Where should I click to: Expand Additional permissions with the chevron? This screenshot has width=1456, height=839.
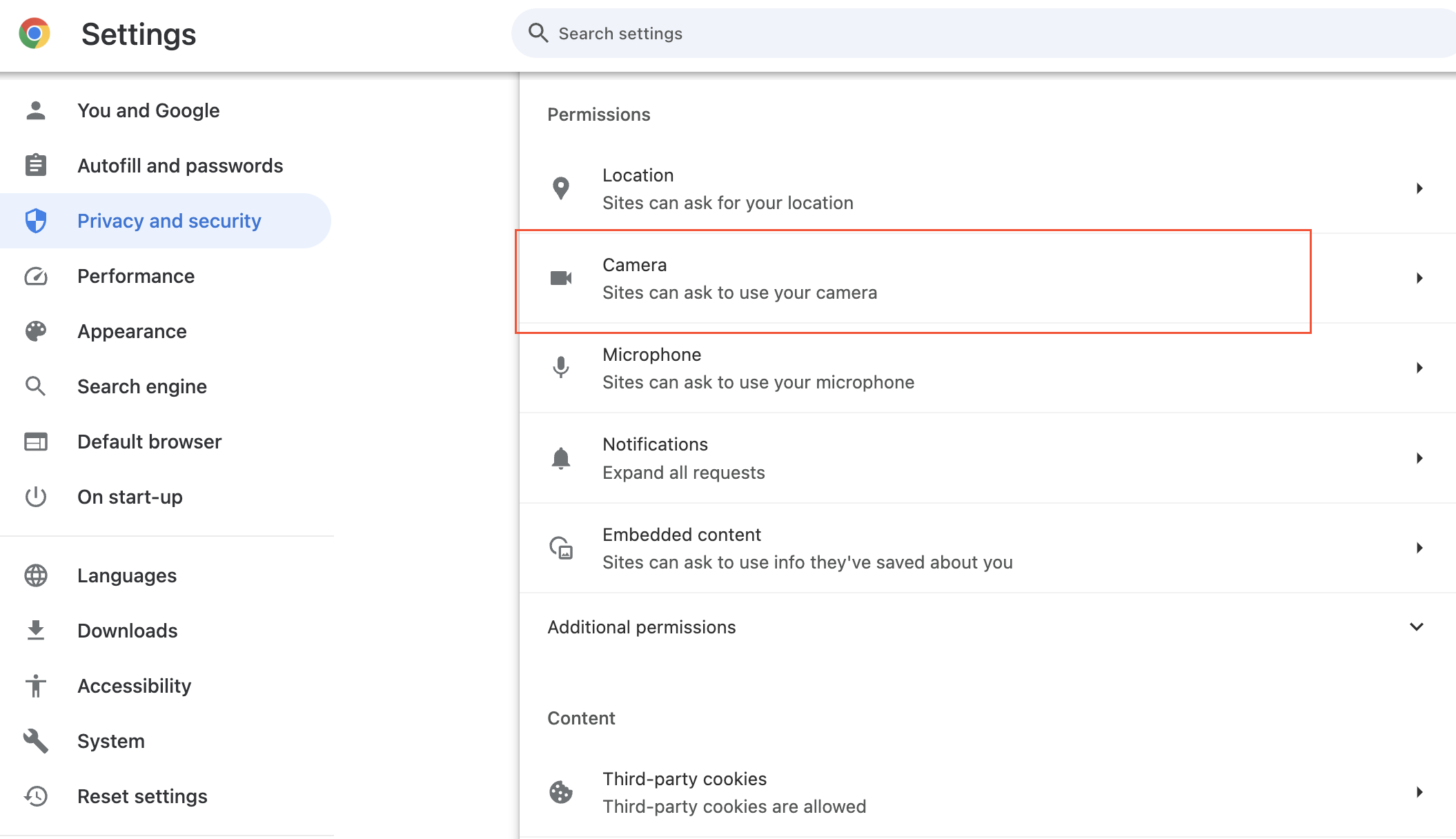(x=1417, y=627)
